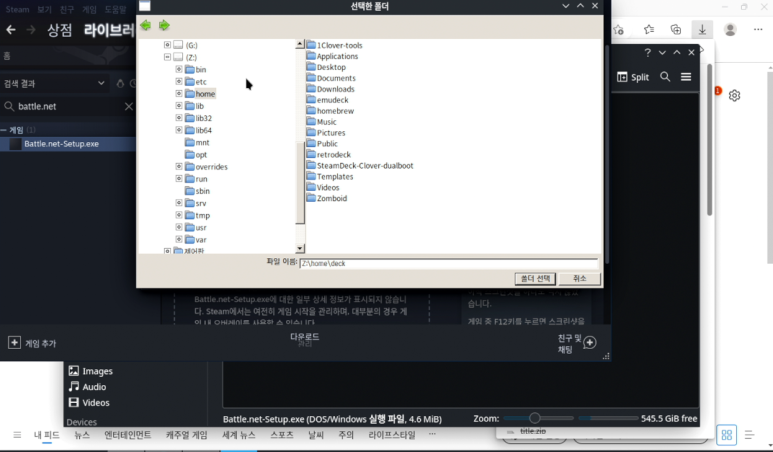
Task: Click the Cancel button in dialog
Action: pos(580,278)
